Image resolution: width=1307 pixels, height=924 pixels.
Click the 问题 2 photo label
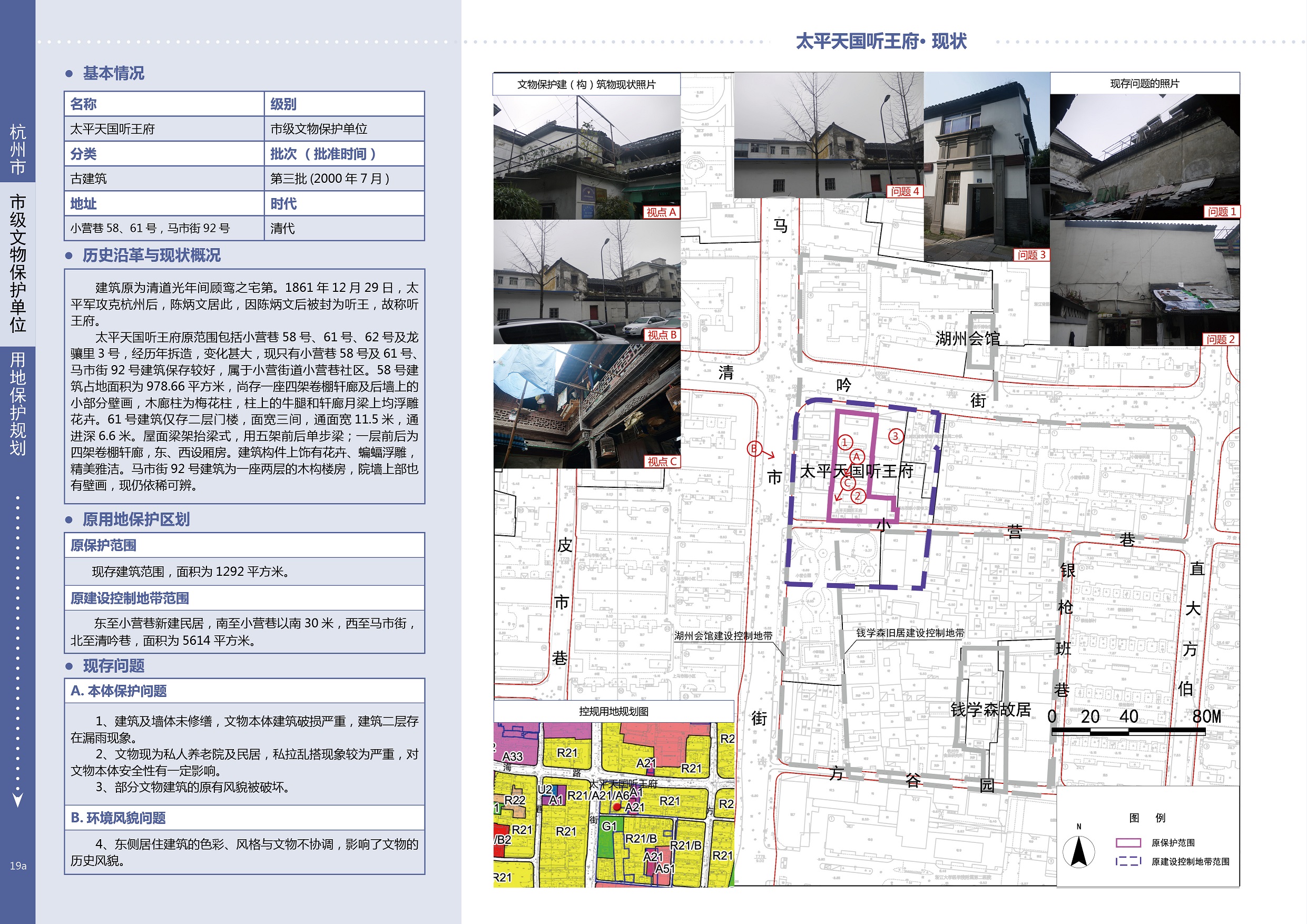pos(1221,339)
